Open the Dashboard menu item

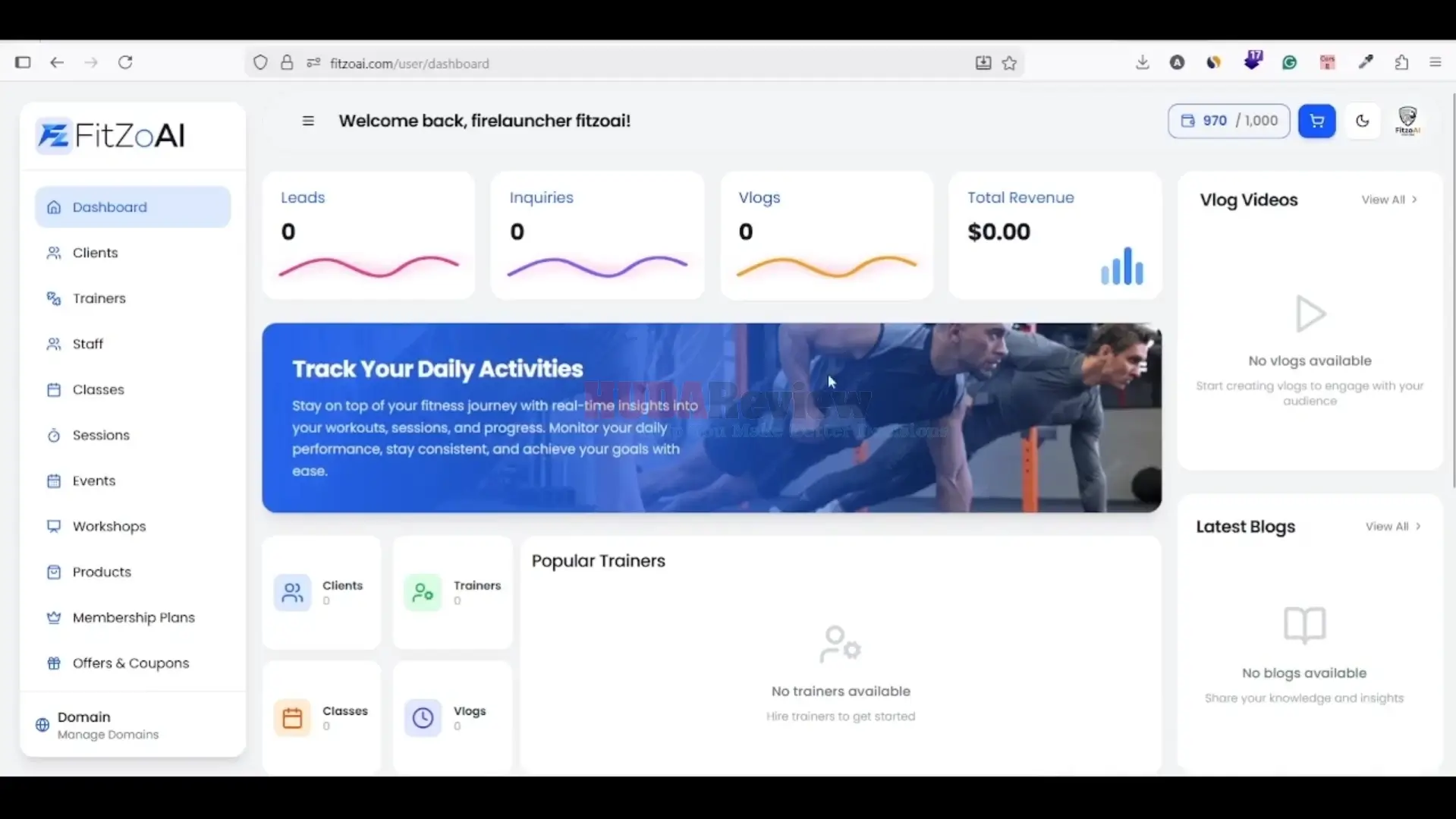click(133, 207)
